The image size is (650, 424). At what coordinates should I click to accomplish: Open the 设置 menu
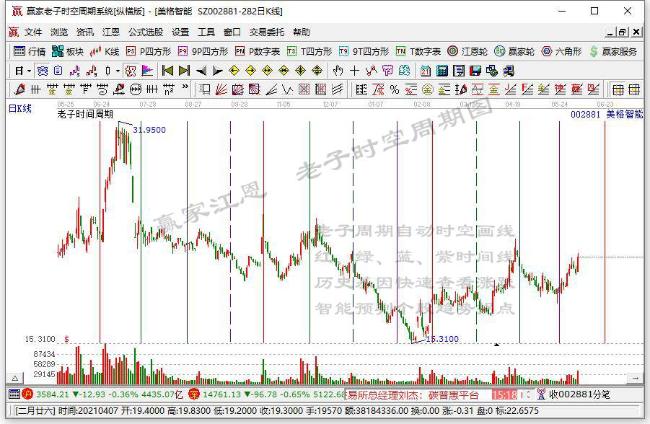180,32
